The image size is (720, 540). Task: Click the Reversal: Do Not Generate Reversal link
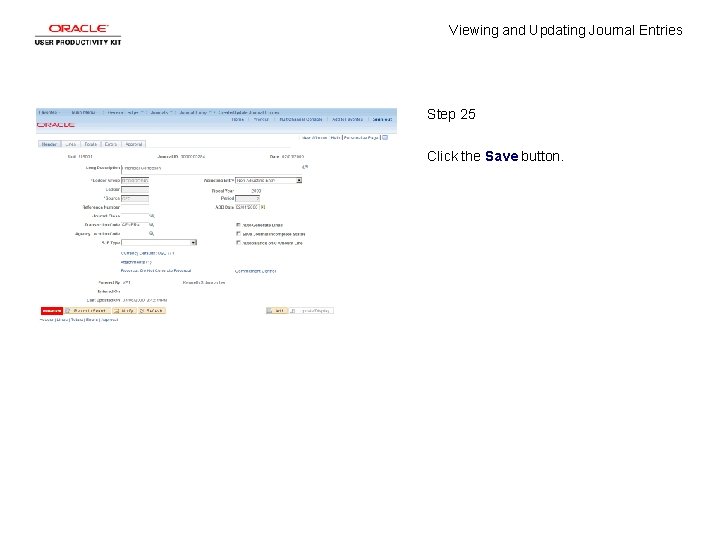click(x=156, y=271)
